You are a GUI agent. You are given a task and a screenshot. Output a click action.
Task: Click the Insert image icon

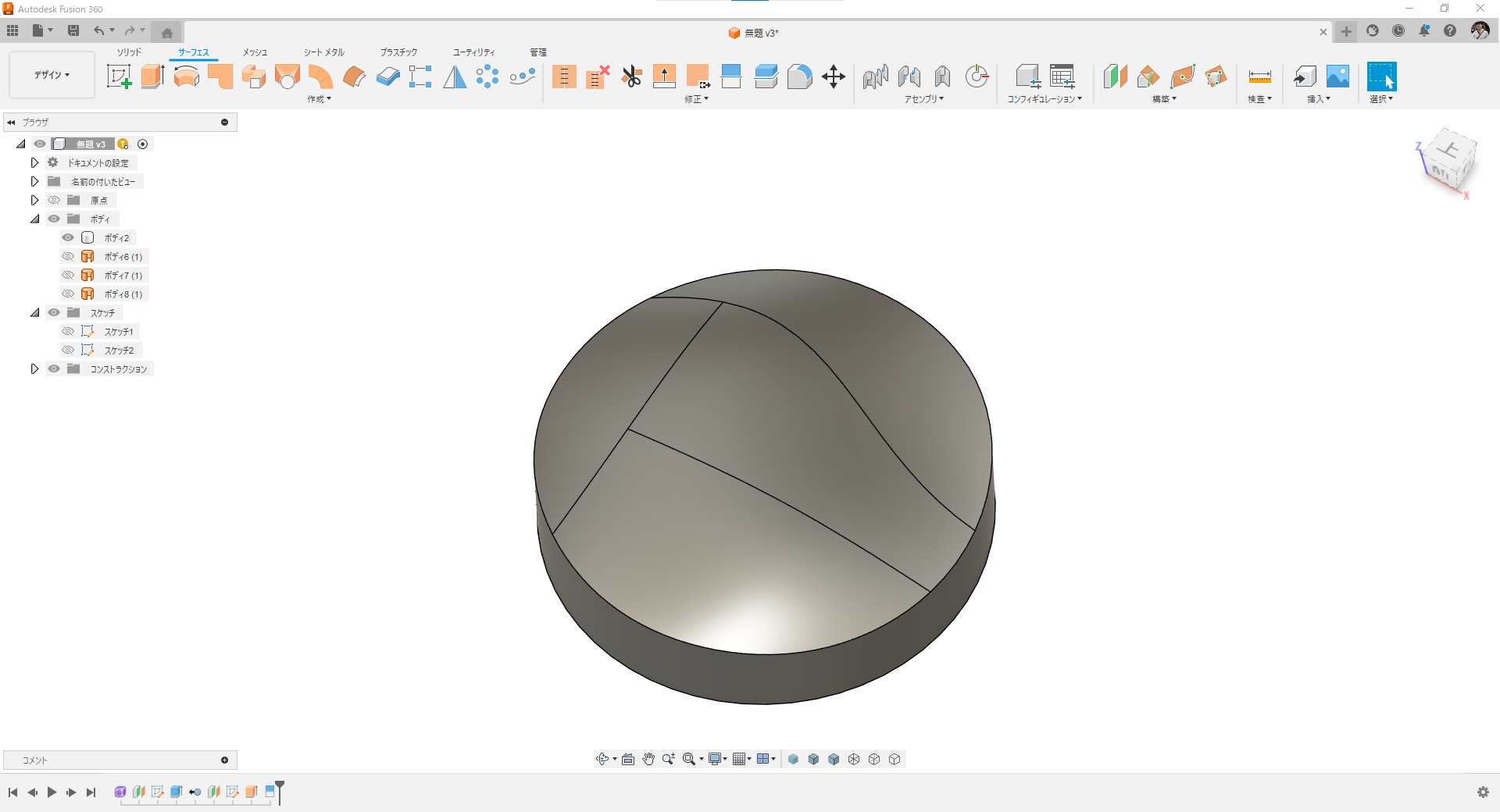pyautogui.click(x=1337, y=77)
